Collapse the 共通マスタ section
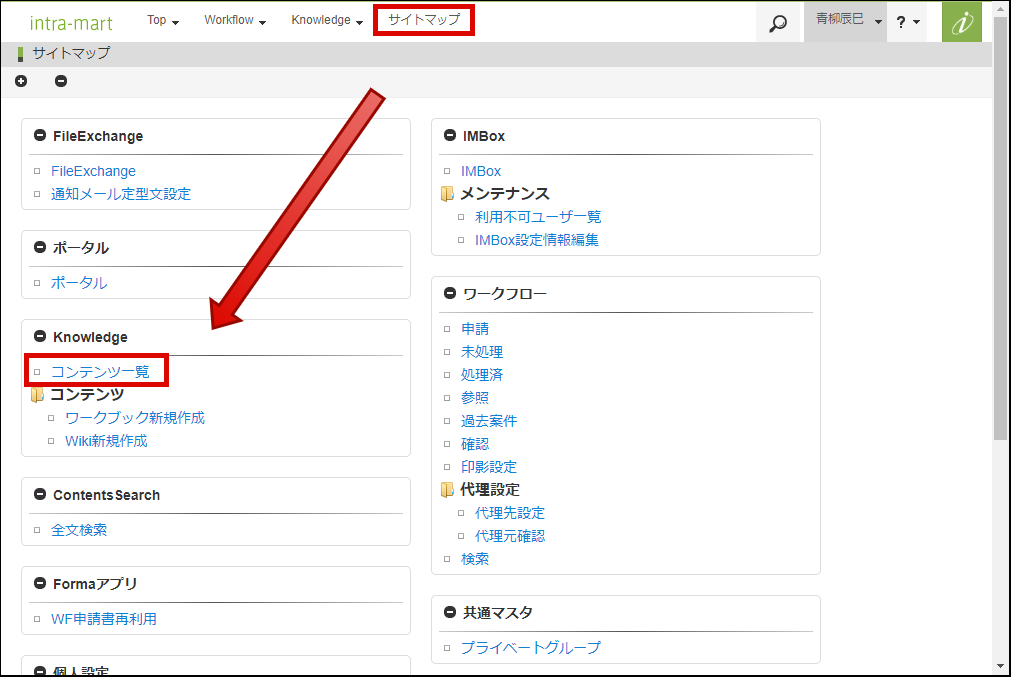This screenshot has height=677, width=1011. click(x=450, y=613)
